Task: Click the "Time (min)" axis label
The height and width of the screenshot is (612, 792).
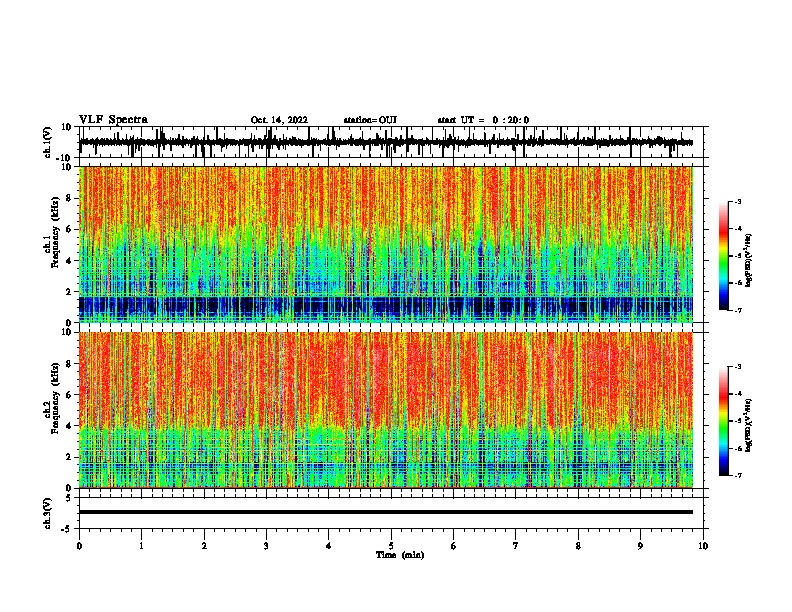Action: coord(400,555)
